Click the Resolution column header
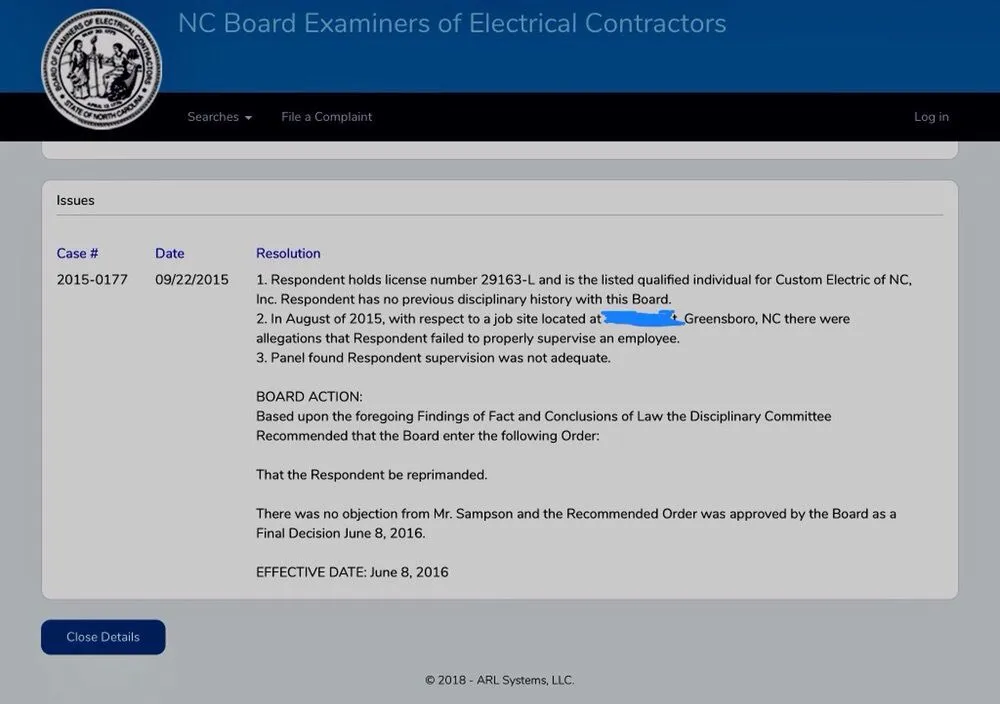The image size is (1000, 704). pyautogui.click(x=288, y=253)
